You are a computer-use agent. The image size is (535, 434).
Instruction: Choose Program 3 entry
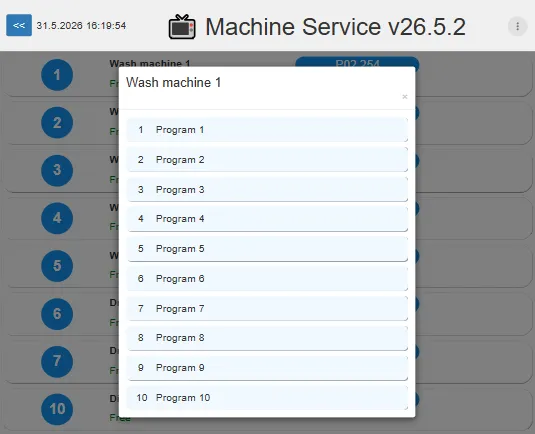click(267, 190)
